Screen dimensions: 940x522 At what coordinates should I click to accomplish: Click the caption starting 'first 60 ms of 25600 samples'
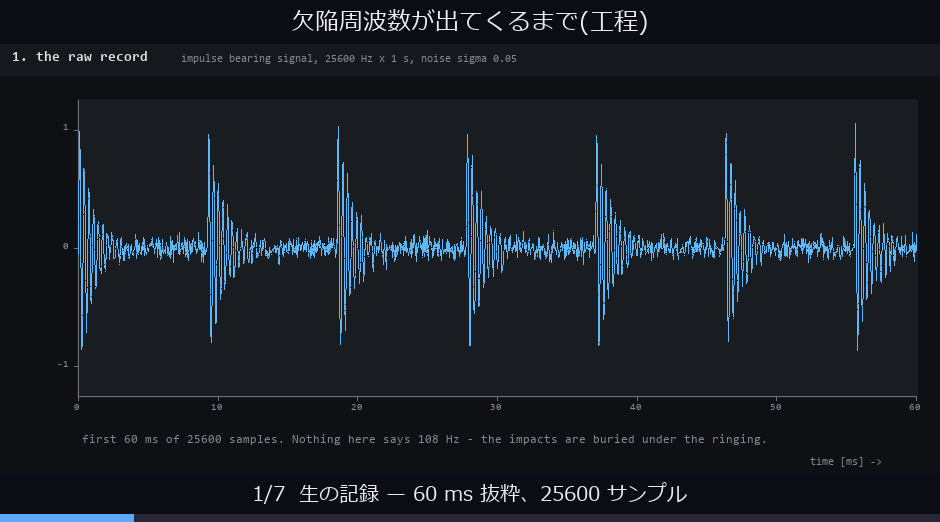(x=424, y=439)
